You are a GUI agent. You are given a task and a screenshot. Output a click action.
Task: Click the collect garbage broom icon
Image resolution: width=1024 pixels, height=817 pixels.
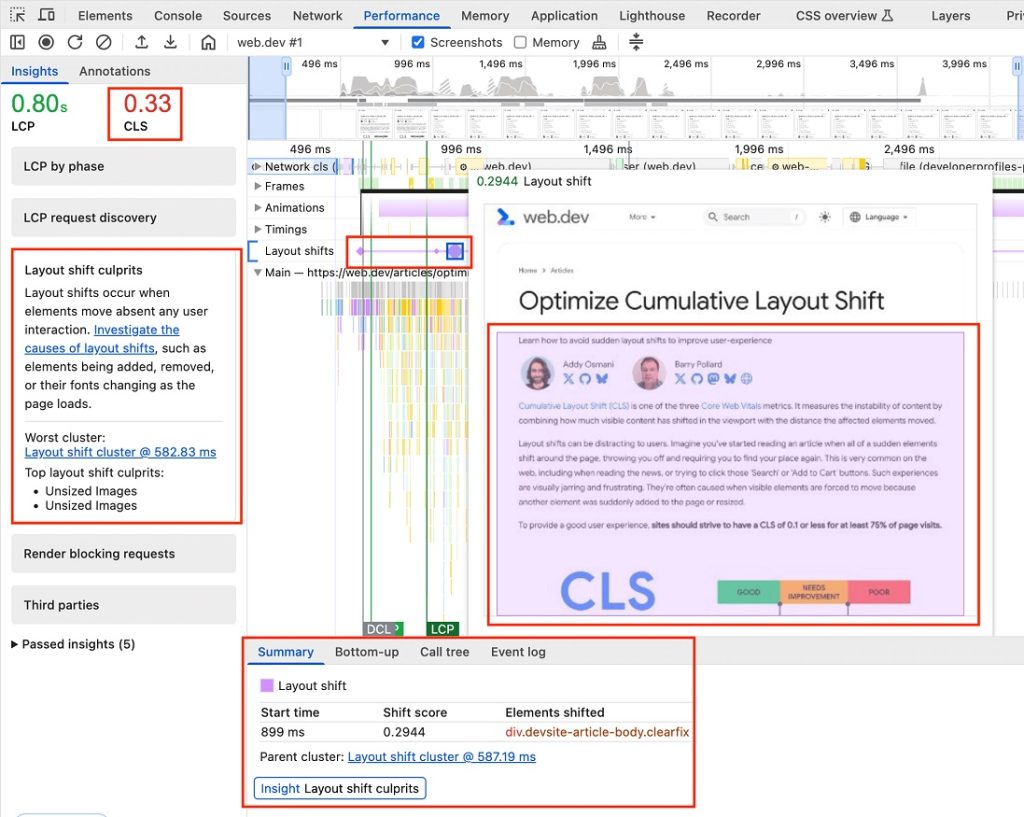tap(599, 42)
